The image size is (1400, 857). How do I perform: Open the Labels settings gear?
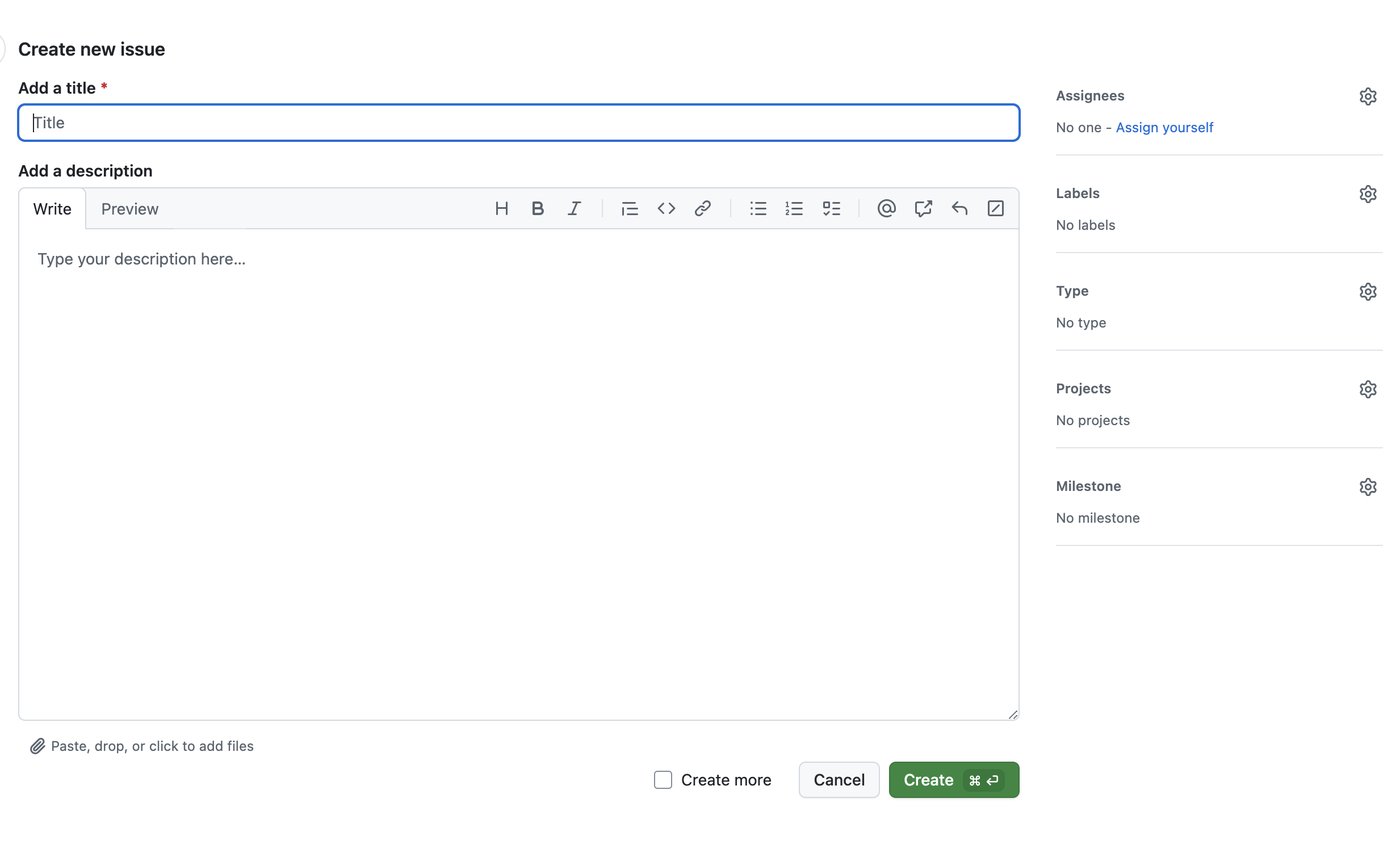tap(1368, 194)
